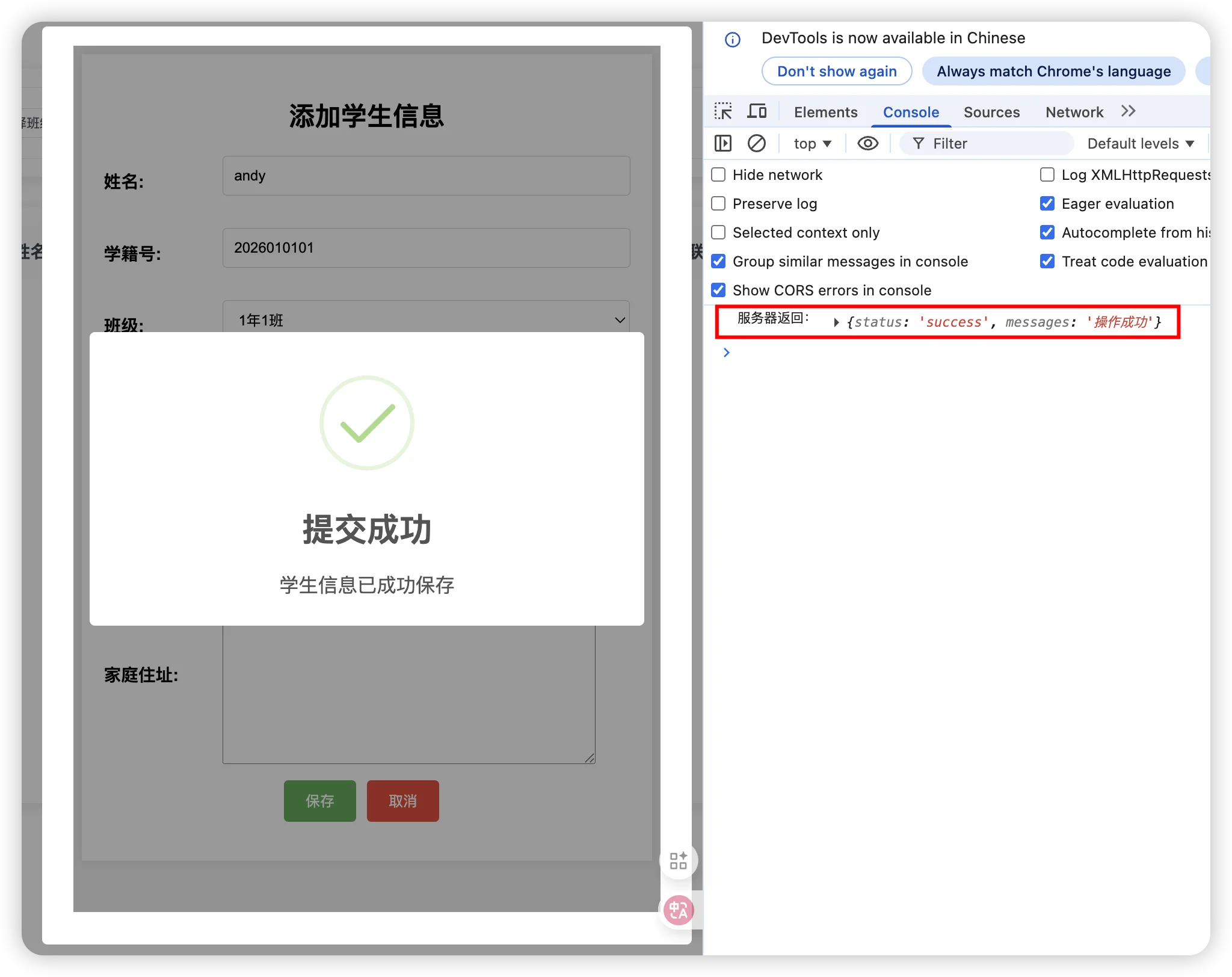Click the 服务器返回 log label
The image size is (1232, 977).
tap(774, 318)
